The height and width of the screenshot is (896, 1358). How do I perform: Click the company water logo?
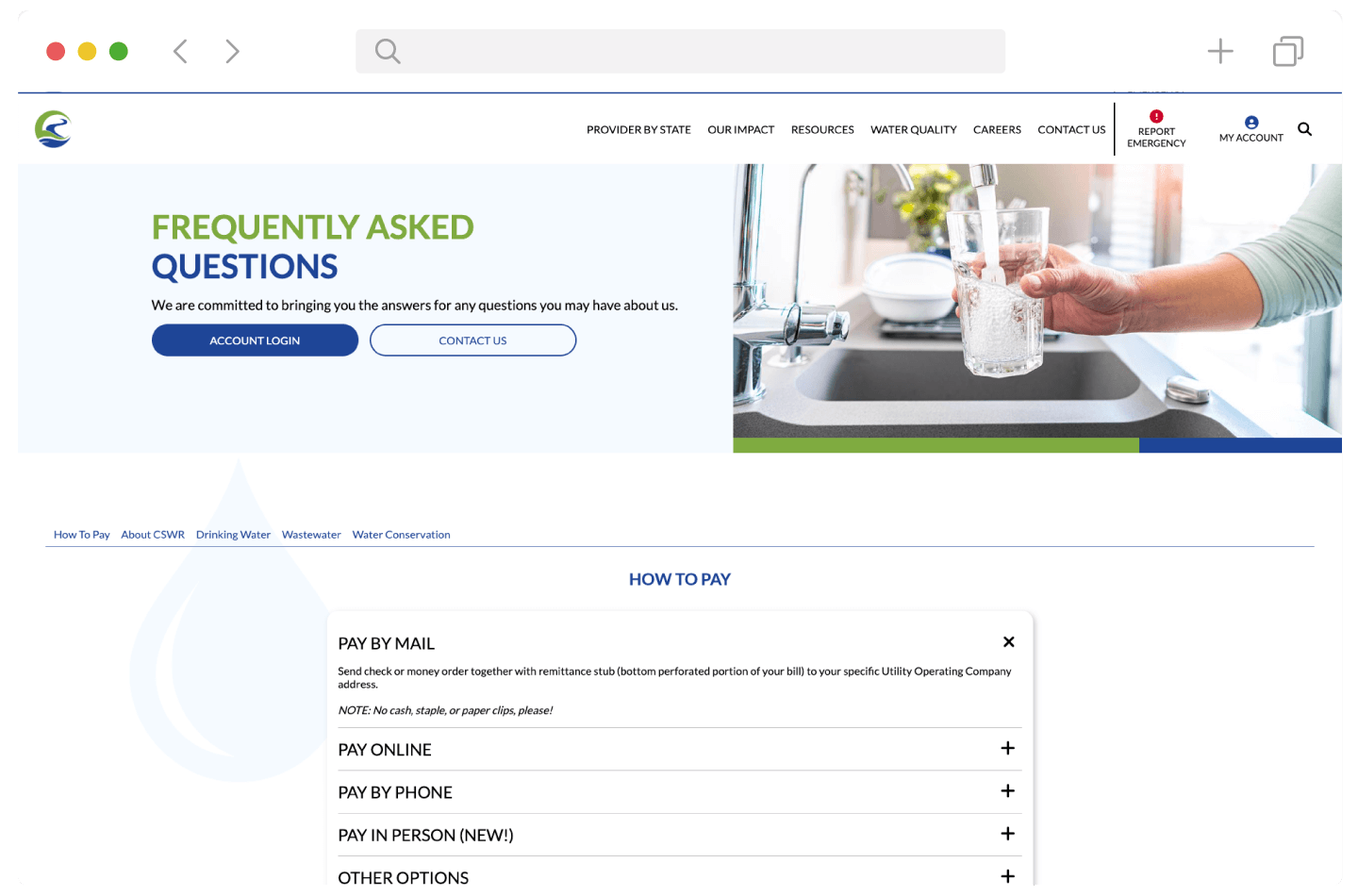click(x=53, y=129)
